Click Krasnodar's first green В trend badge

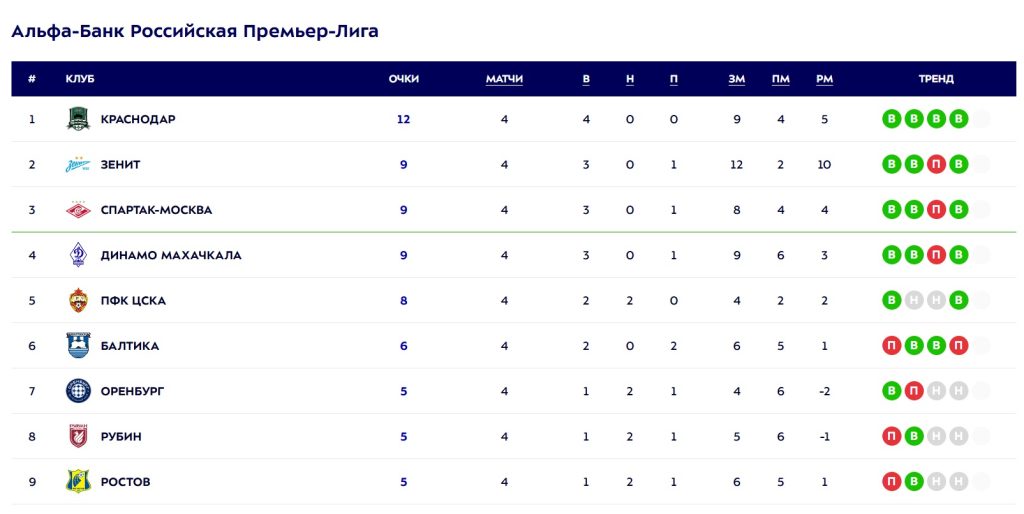click(x=891, y=119)
